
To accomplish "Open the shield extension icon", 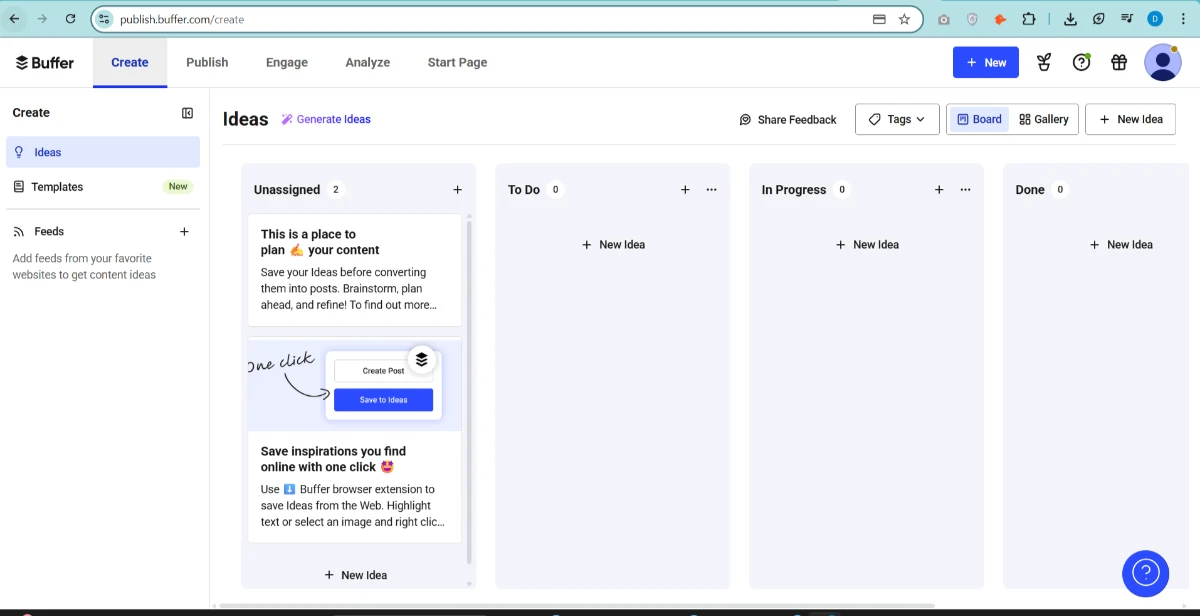I will click(x=972, y=19).
